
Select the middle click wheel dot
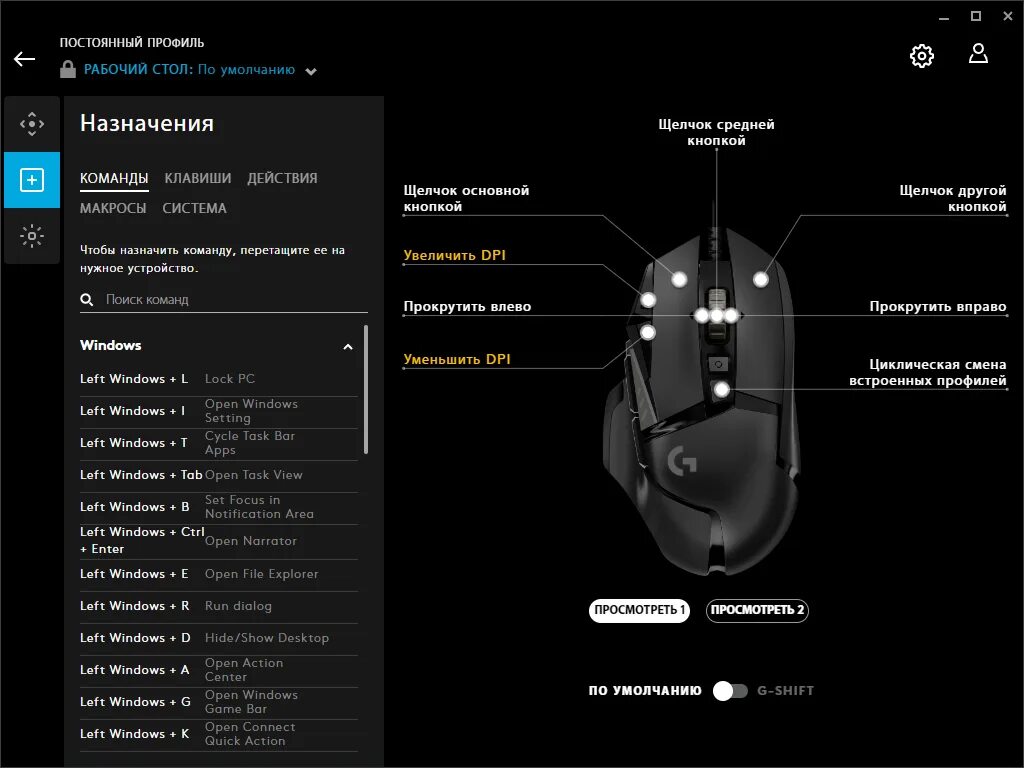(x=716, y=316)
